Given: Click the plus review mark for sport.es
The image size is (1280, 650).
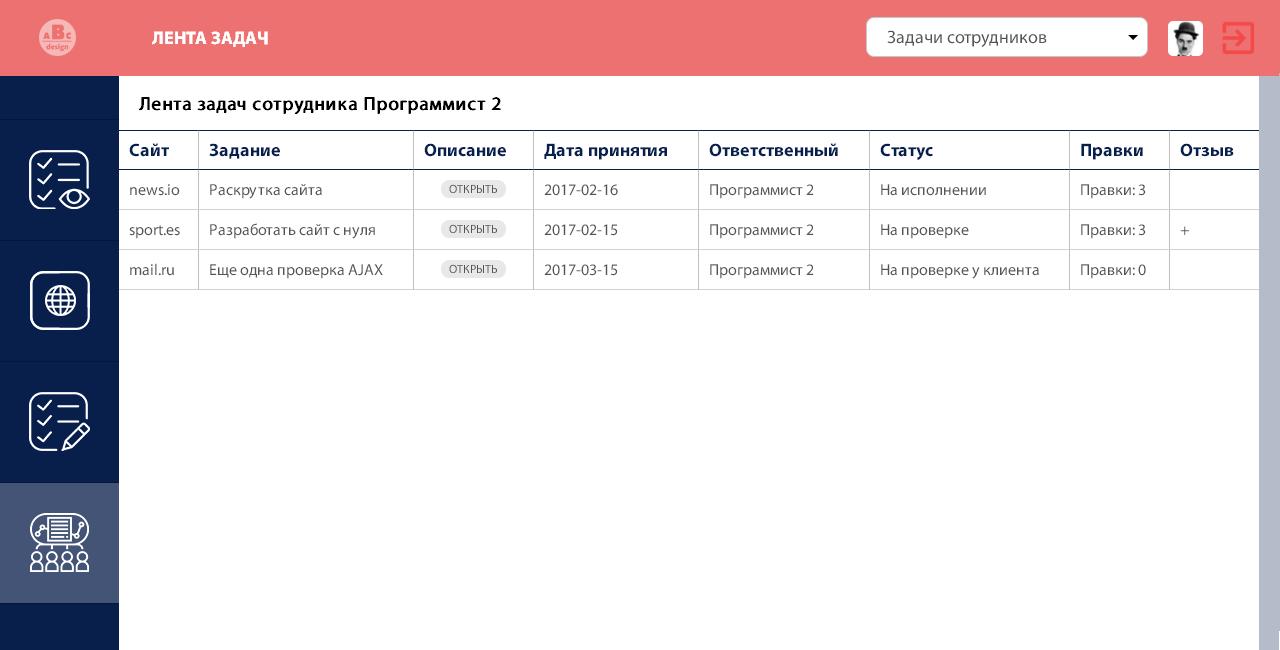Looking at the screenshot, I should click(x=1185, y=230).
